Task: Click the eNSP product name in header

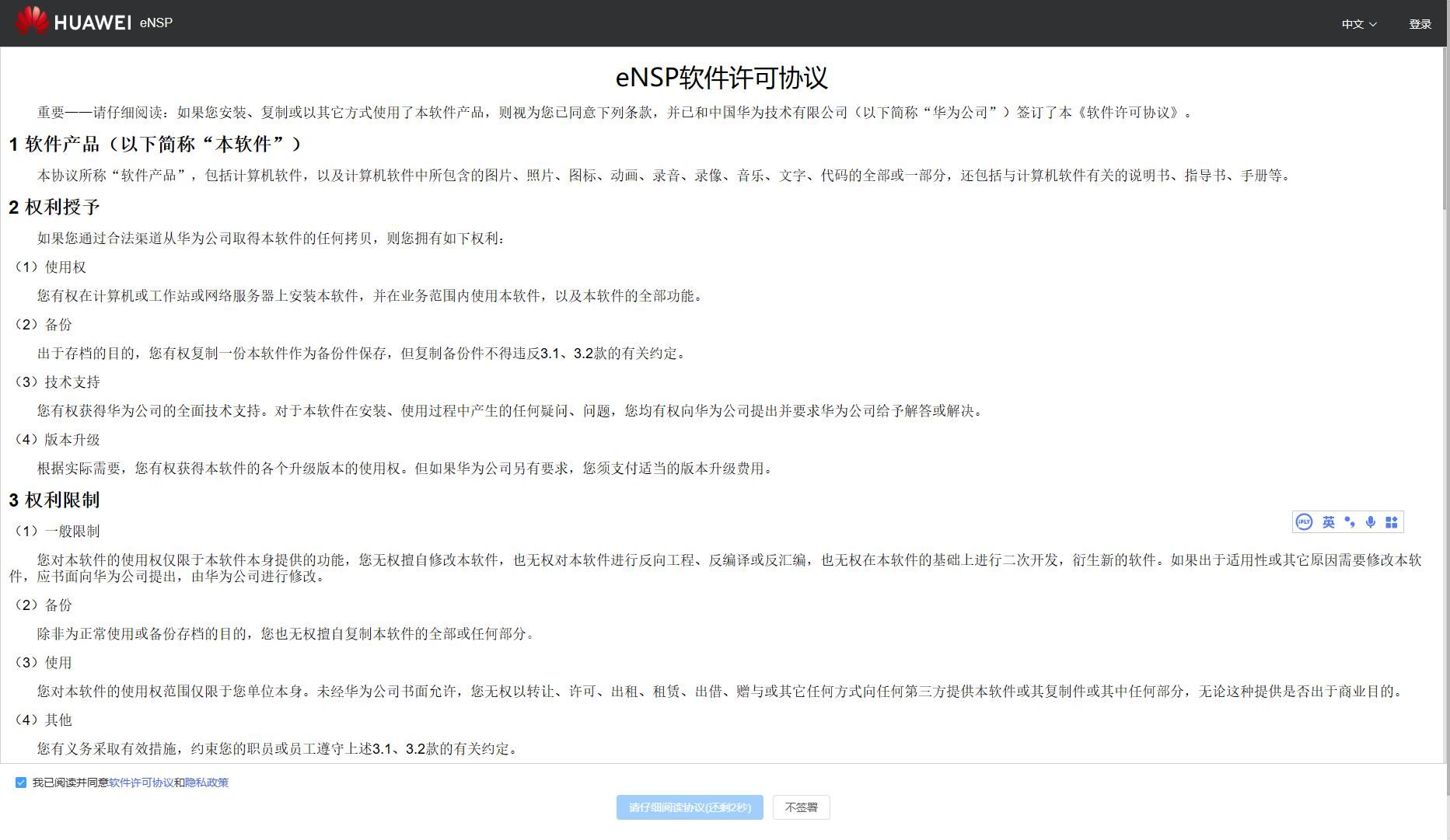Action: (156, 23)
